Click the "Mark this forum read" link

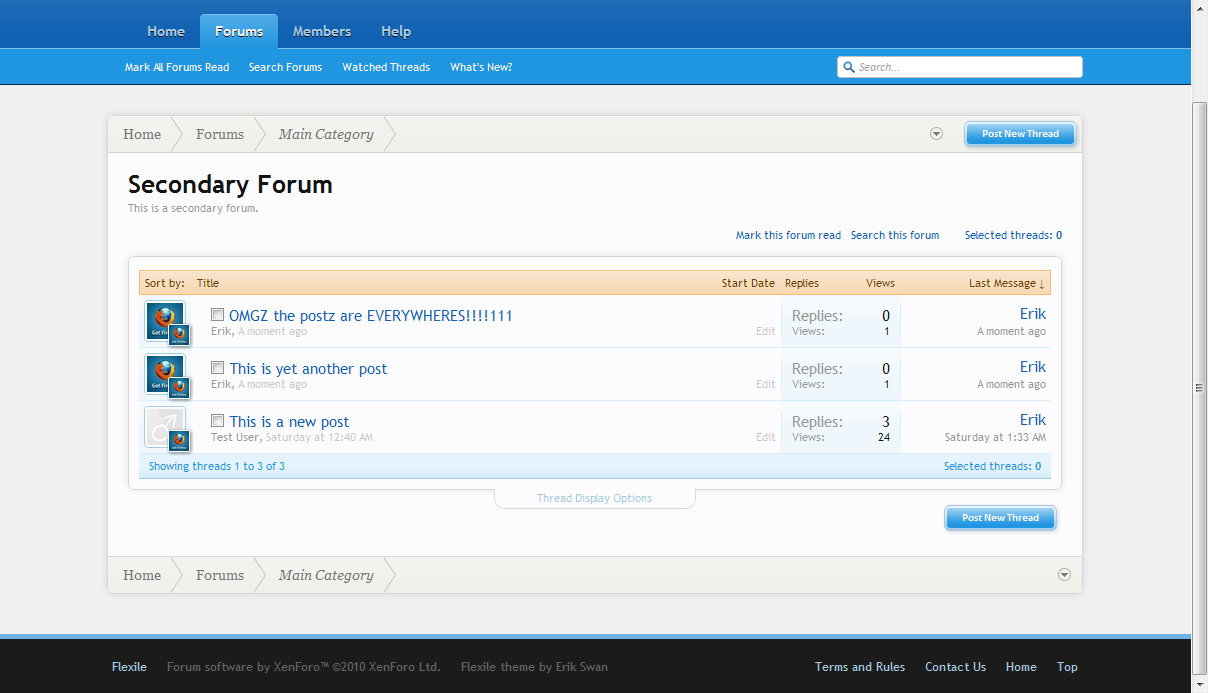coord(788,235)
